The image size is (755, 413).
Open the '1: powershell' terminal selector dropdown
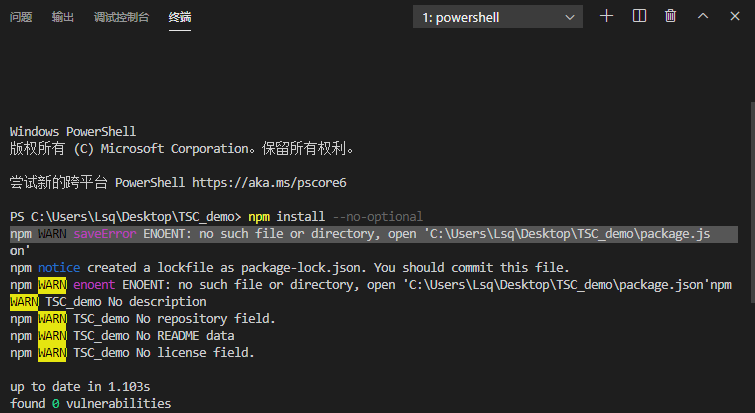(x=490, y=17)
